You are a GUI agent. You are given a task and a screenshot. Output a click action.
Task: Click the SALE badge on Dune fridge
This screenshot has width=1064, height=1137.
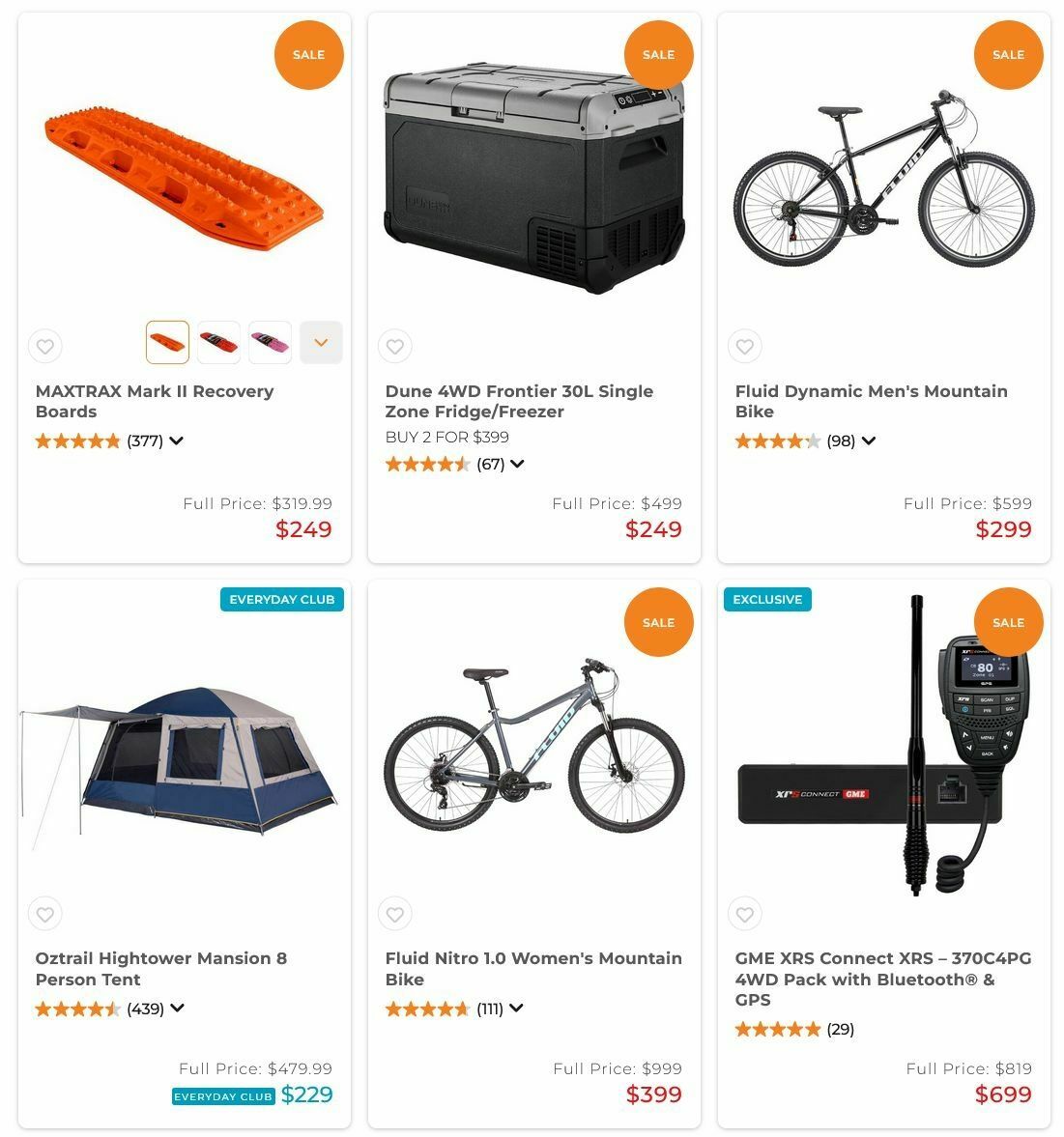point(658,55)
